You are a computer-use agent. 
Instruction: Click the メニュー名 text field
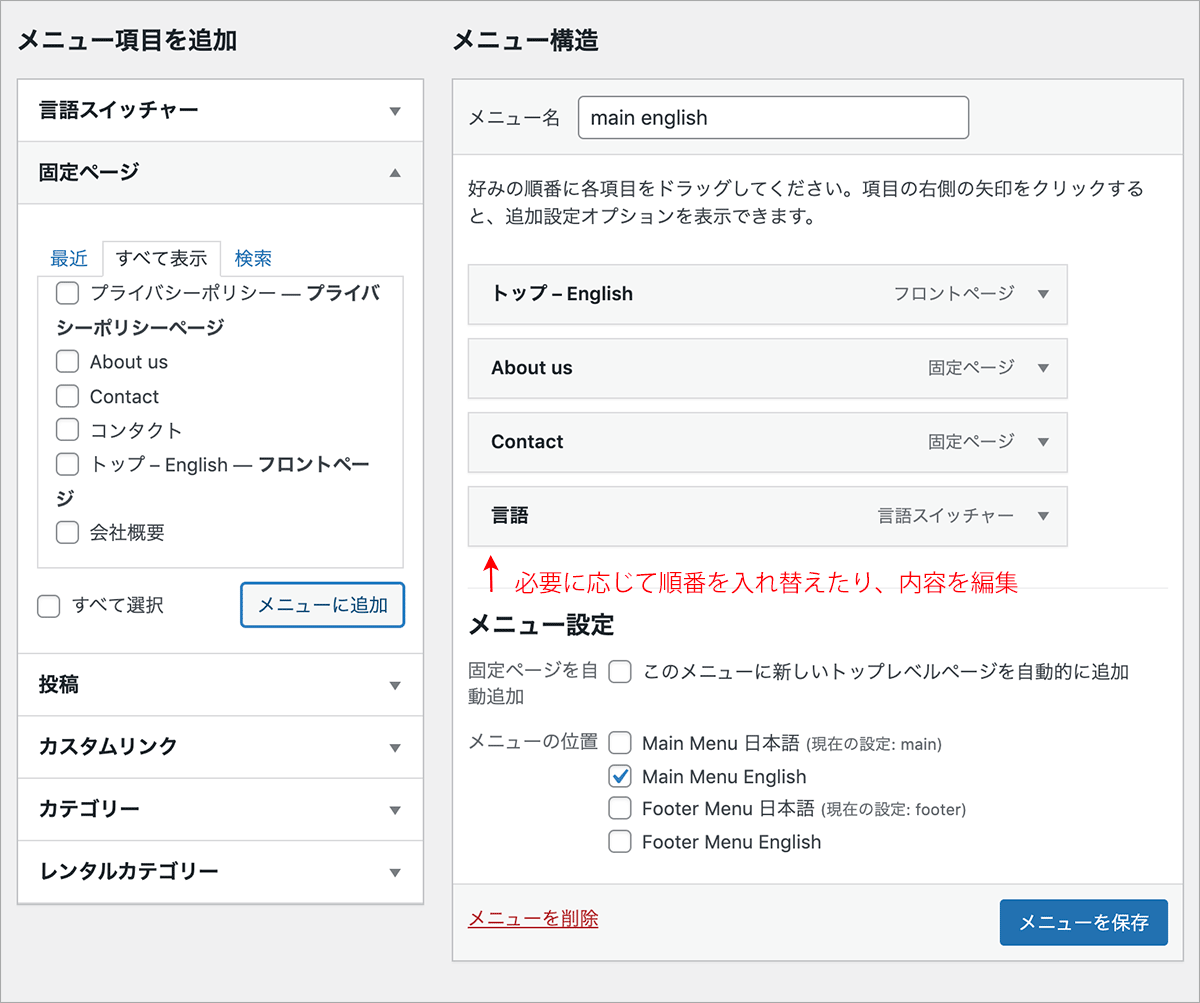[773, 118]
